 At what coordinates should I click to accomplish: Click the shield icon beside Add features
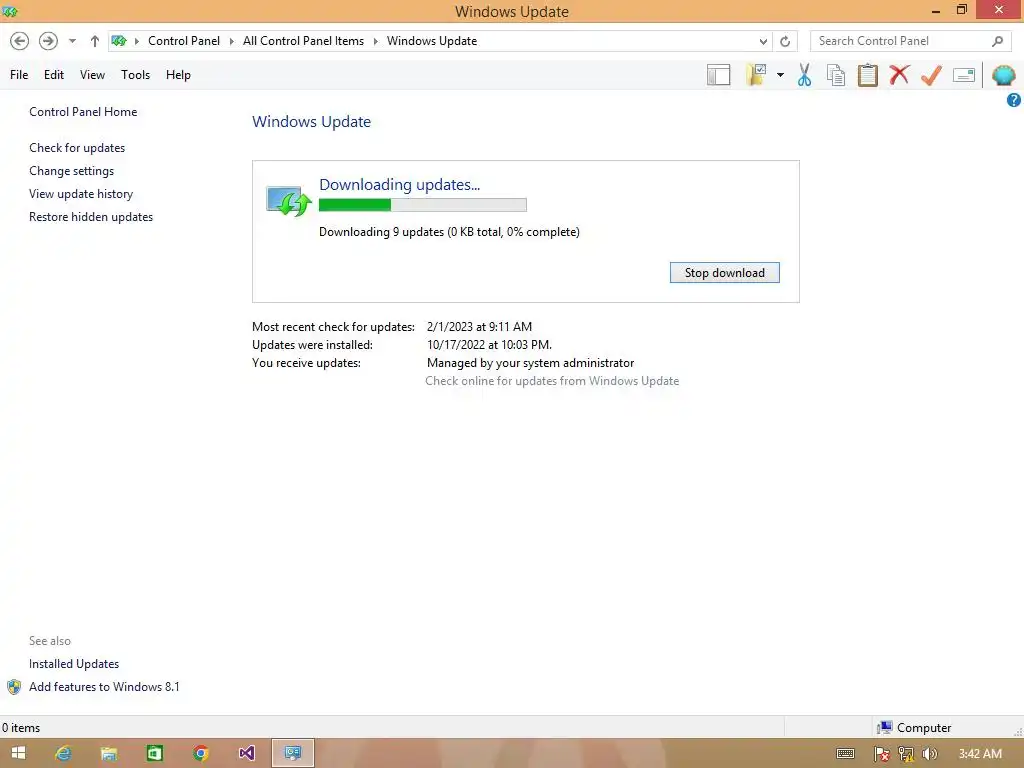pos(14,687)
